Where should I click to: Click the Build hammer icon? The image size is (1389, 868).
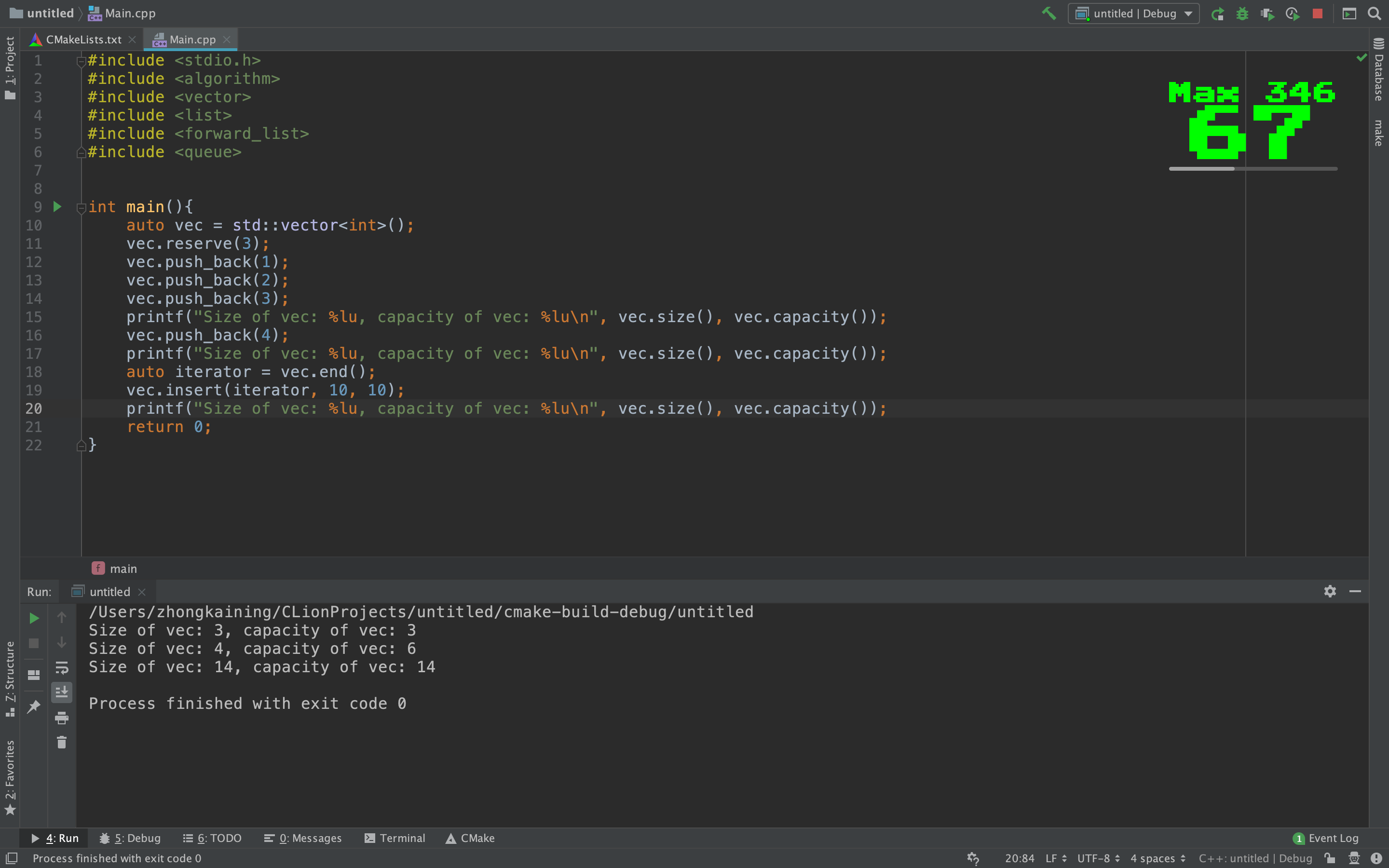[1049, 13]
